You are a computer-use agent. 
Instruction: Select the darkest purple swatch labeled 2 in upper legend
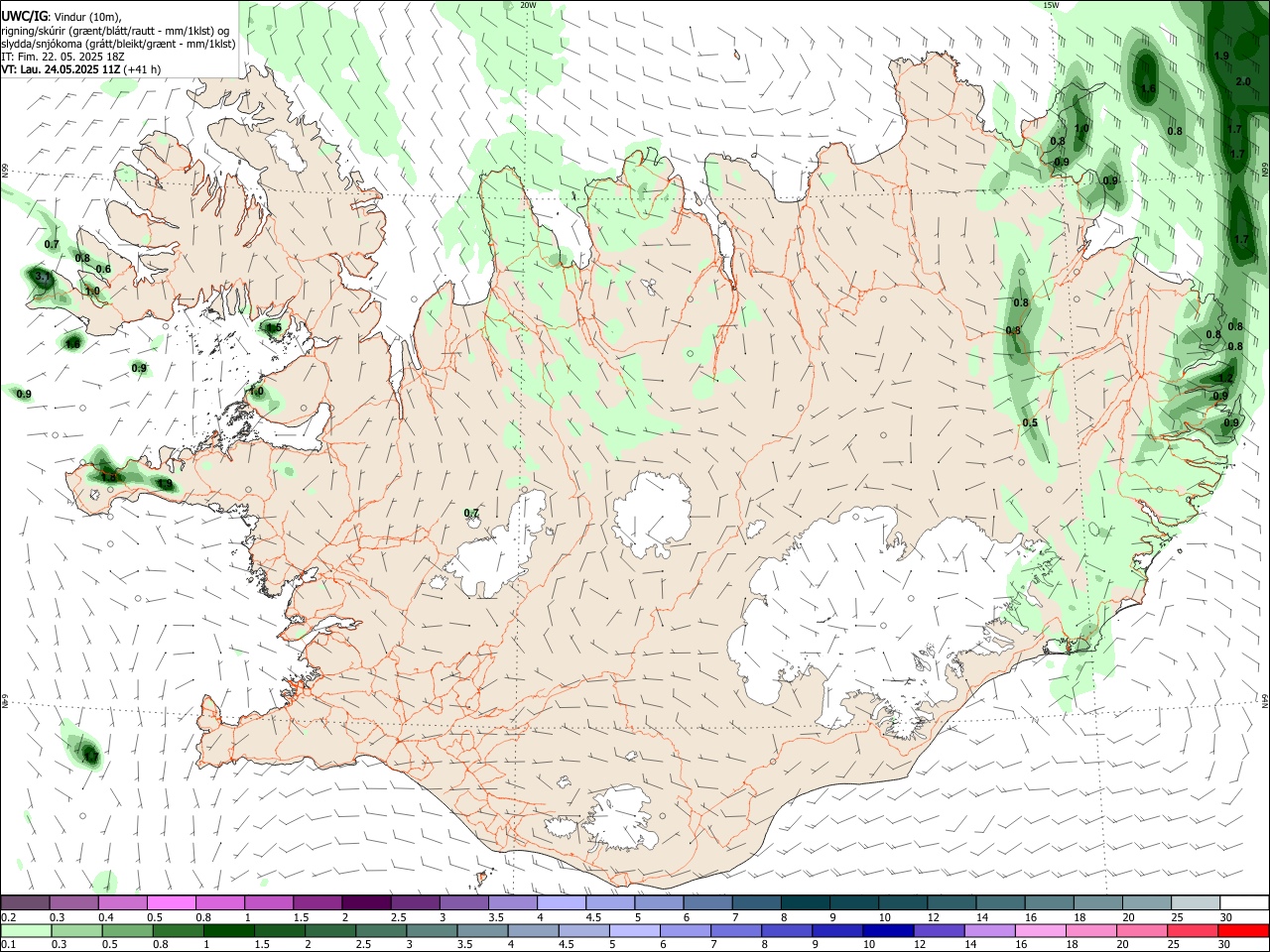coord(365,902)
